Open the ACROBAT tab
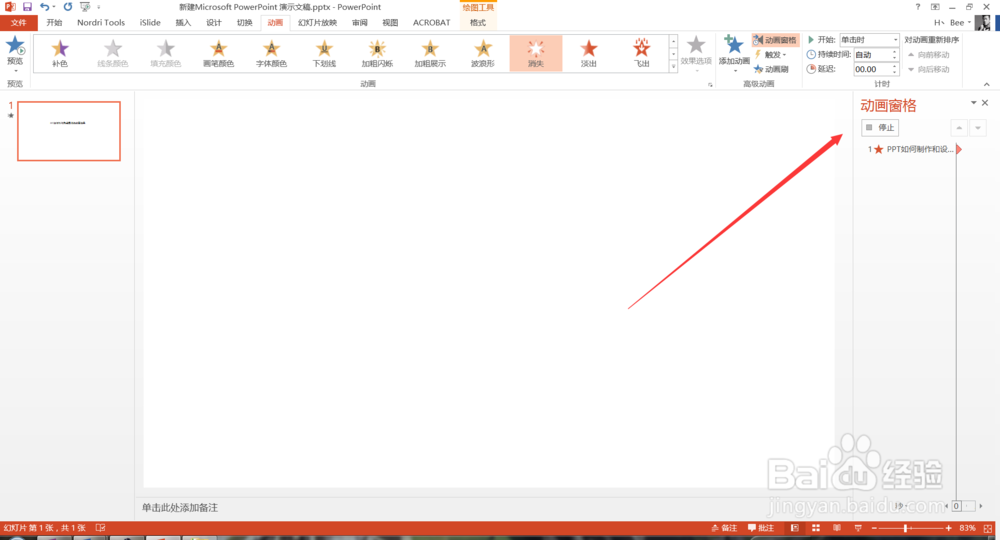The height and width of the screenshot is (540, 1000). pos(431,22)
